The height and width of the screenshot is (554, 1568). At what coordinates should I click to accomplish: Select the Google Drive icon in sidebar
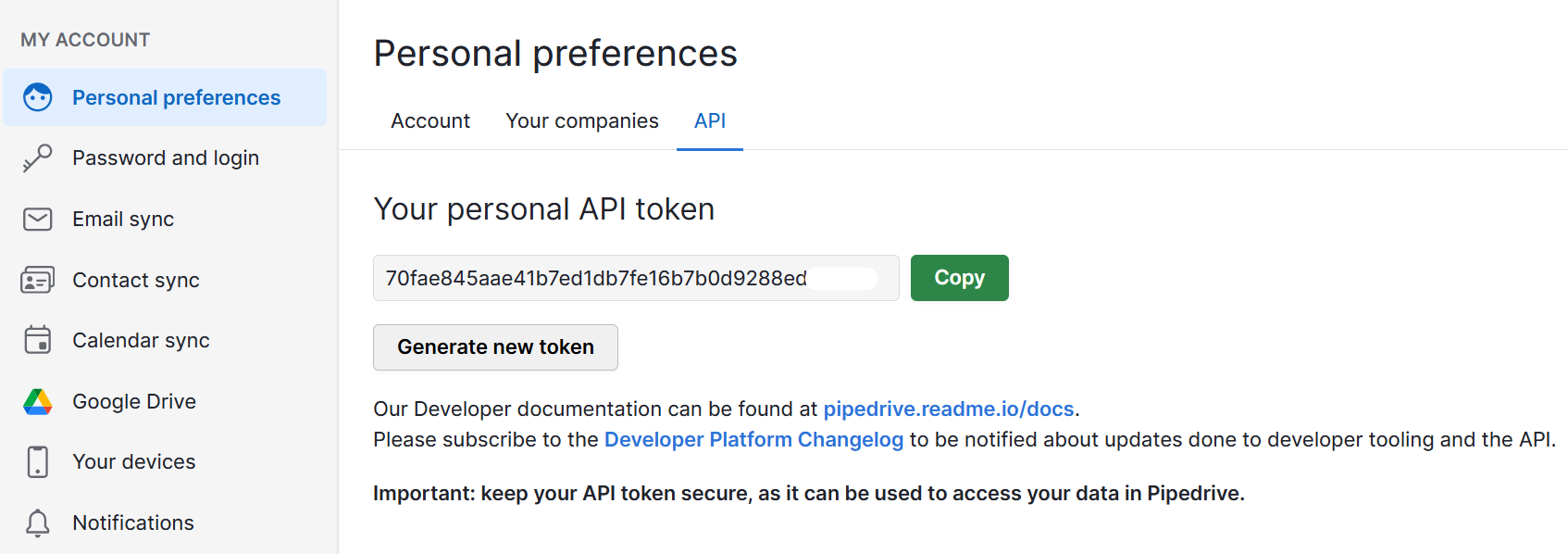pos(37,401)
